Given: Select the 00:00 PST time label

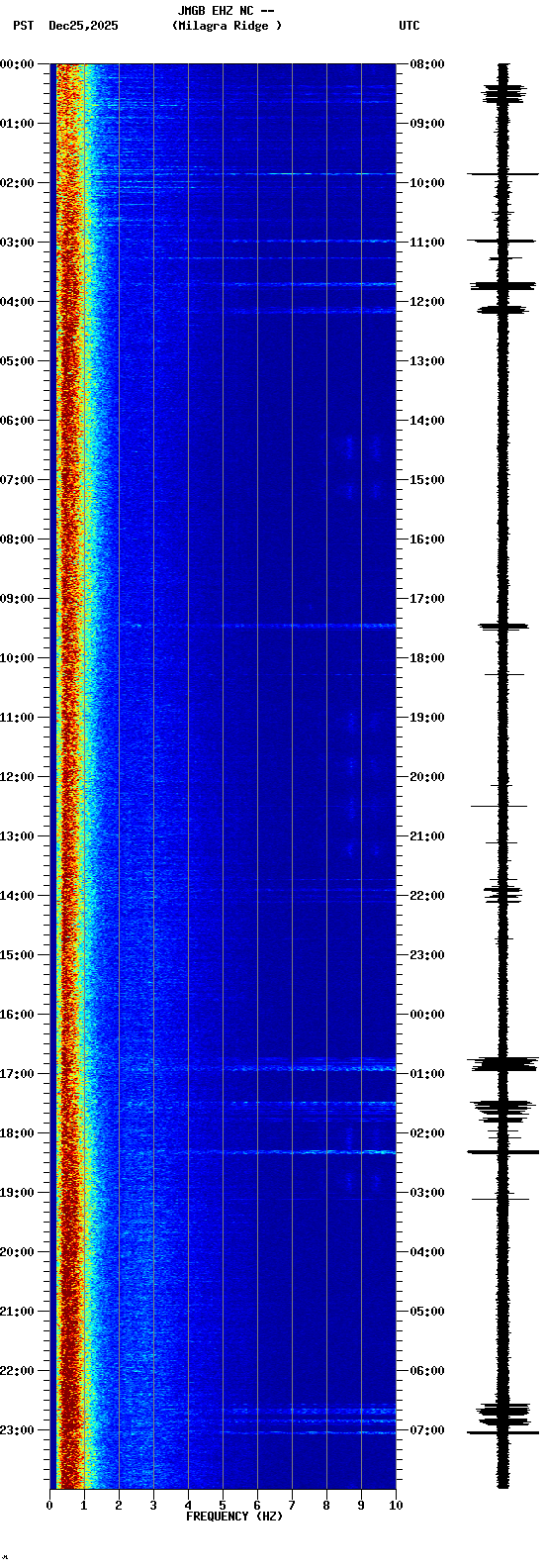Looking at the screenshot, I should pyautogui.click(x=18, y=64).
